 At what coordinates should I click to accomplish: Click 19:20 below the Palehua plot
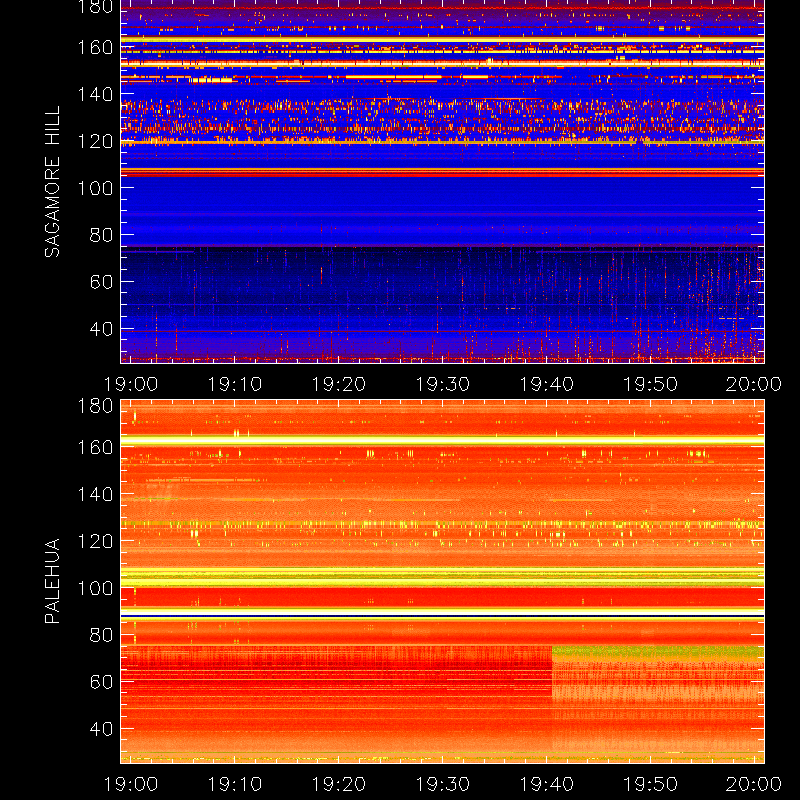point(339,784)
